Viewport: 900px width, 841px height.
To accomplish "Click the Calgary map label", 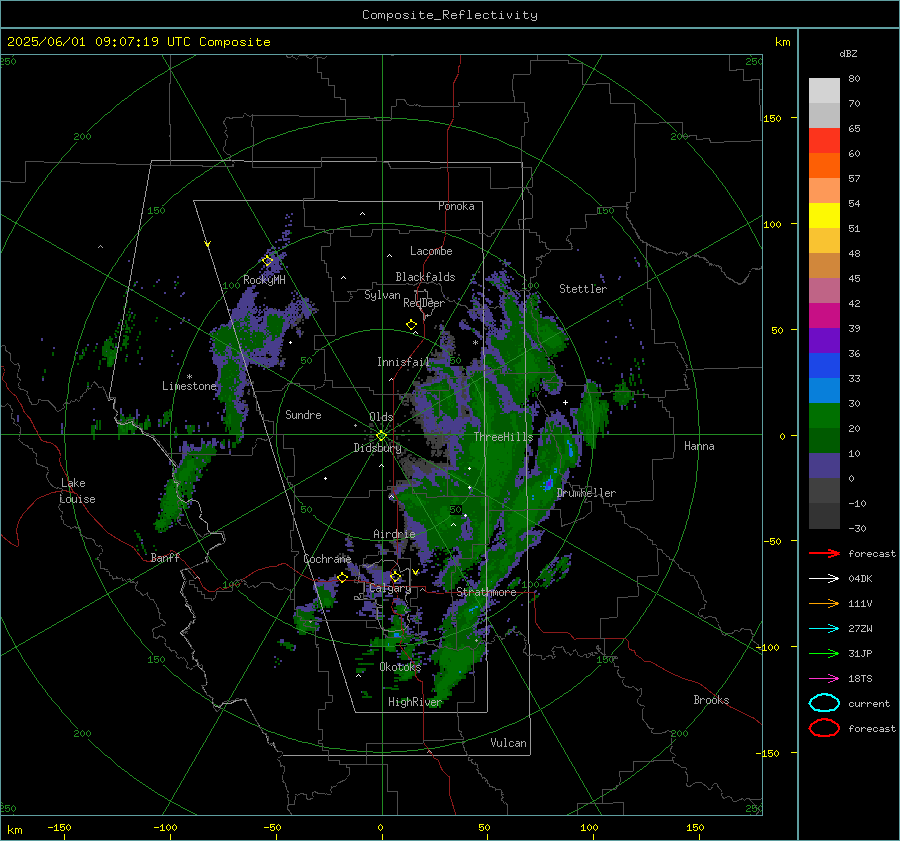I will 390,588.
